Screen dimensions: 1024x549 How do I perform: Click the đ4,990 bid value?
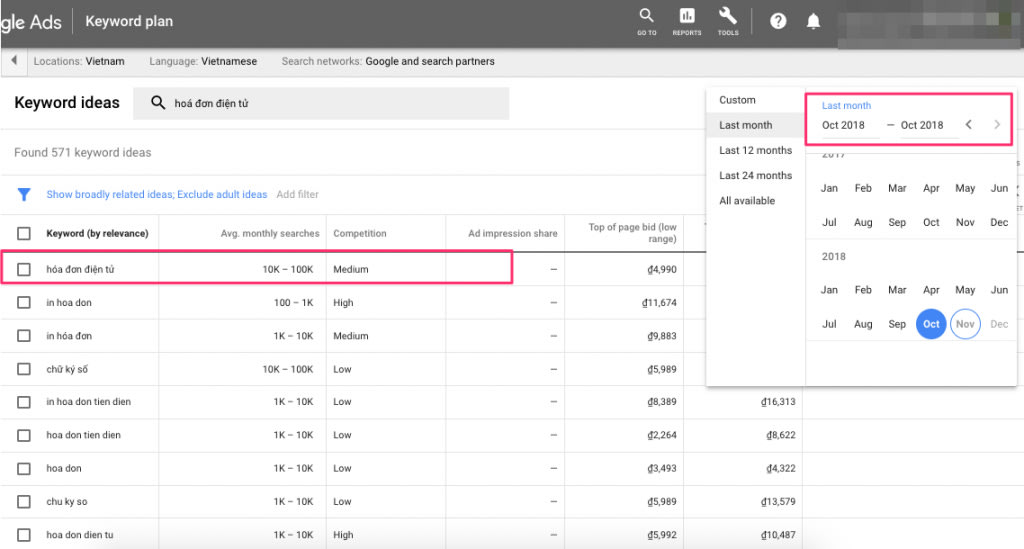click(x=662, y=270)
